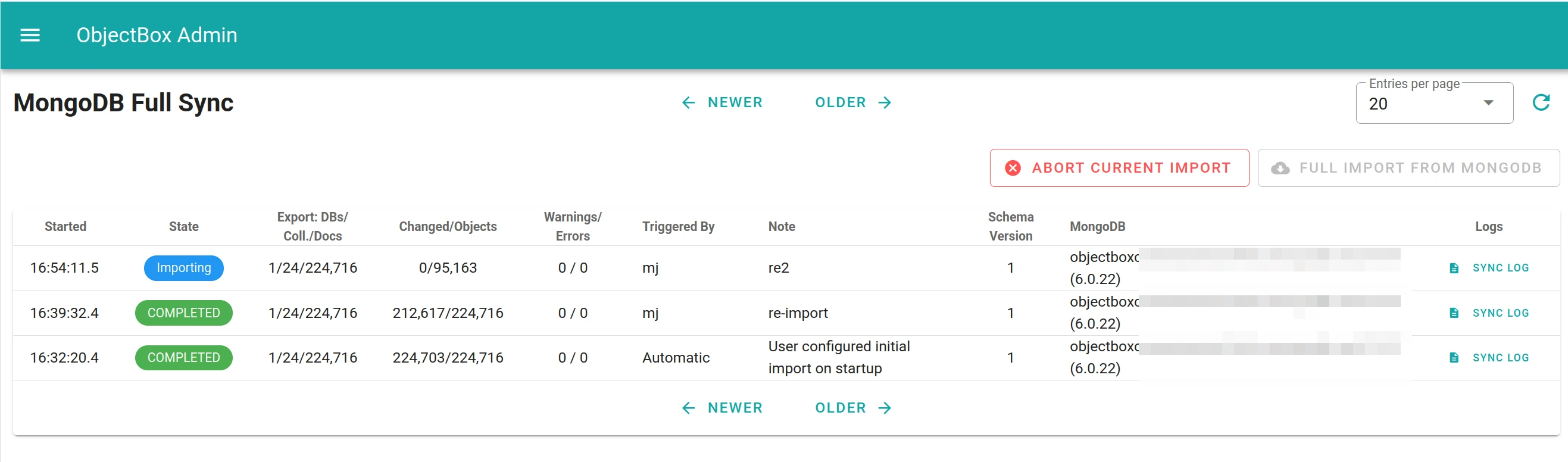The image size is (1568, 462).
Task: Click COMPLETED badge of the 16:32:20.4 row
Action: coord(184,358)
